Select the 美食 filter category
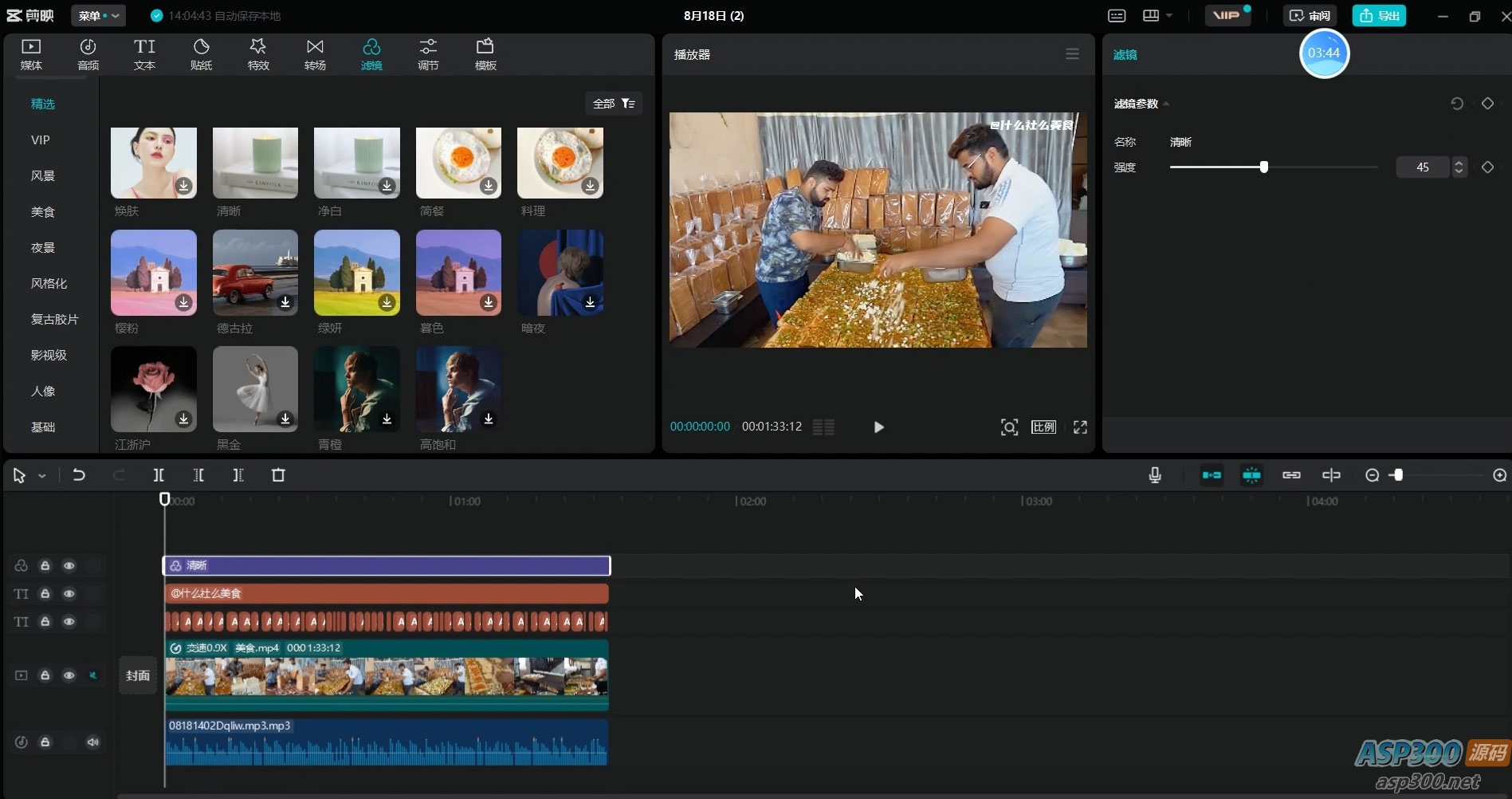Image resolution: width=1512 pixels, height=799 pixels. coord(43,212)
